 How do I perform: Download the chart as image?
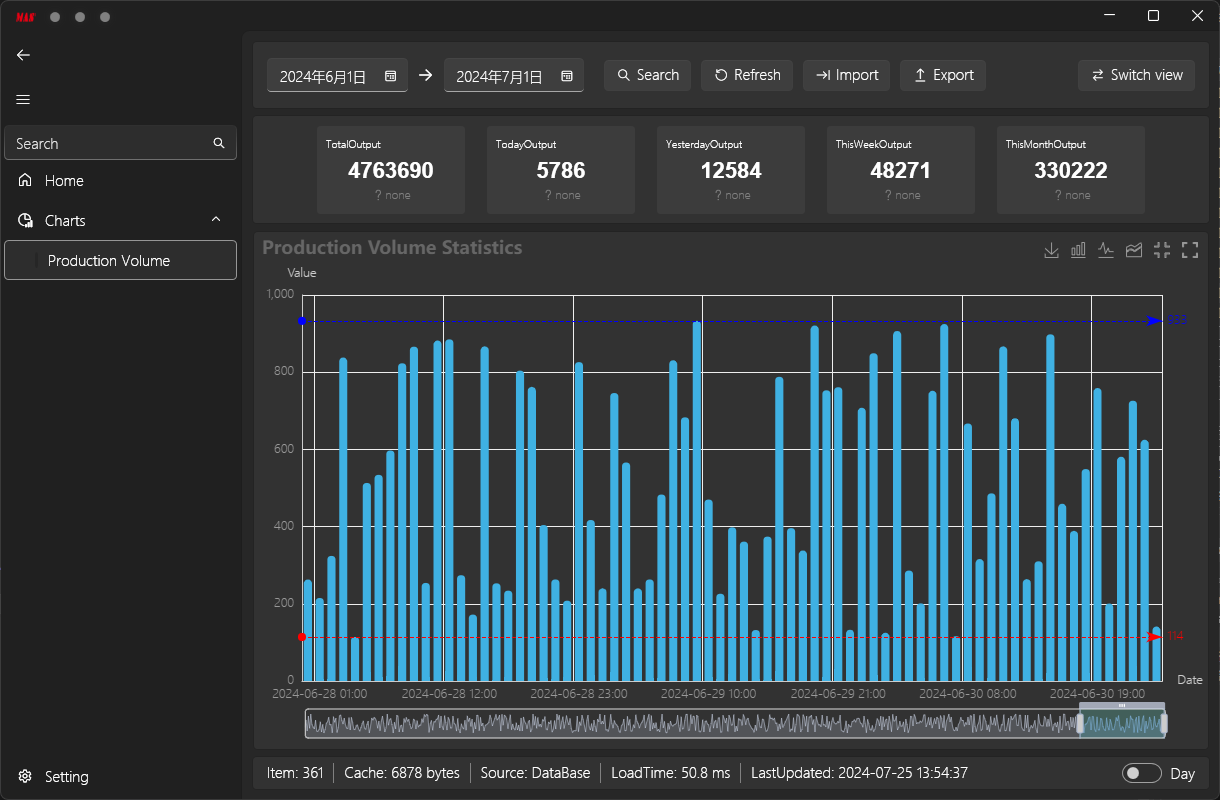point(1051,250)
